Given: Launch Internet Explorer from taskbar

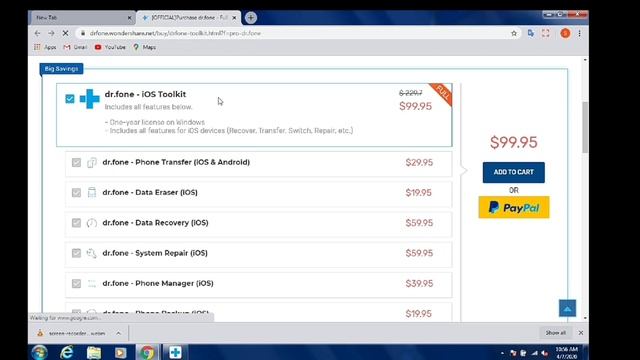Looking at the screenshot, I should 67,352.
